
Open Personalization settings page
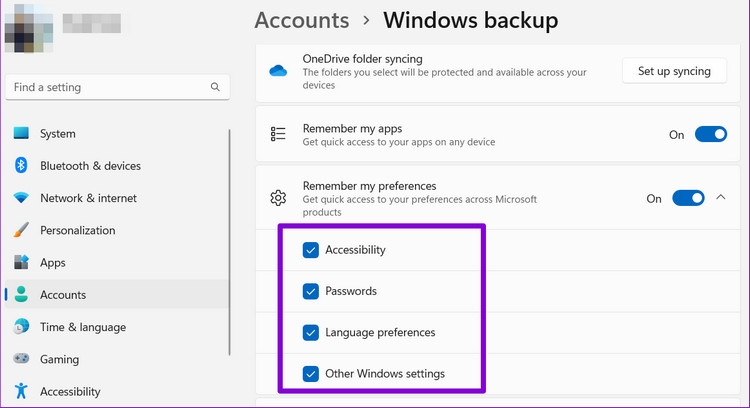click(x=117, y=230)
